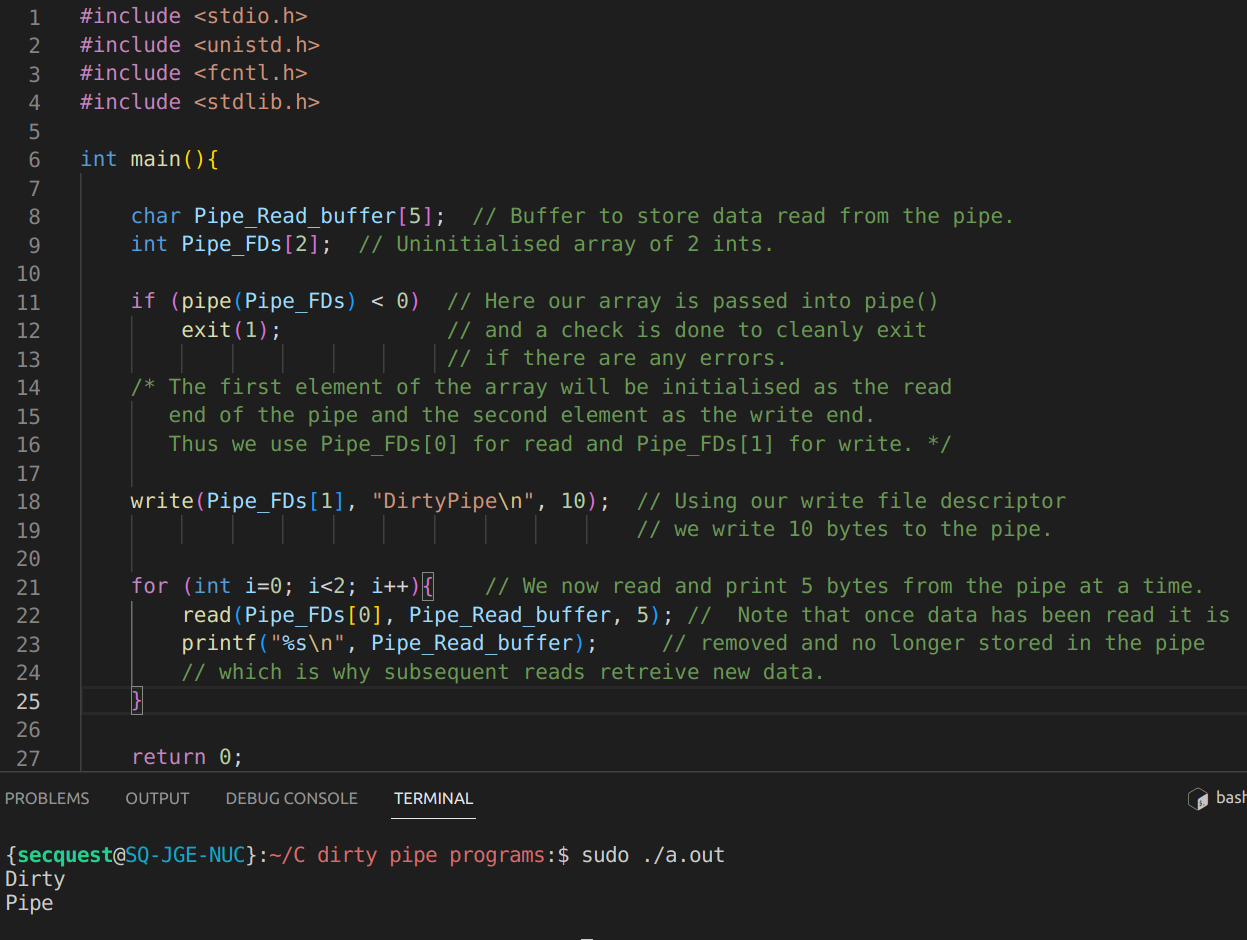Open a new shell via the bash icon
Image resolution: width=1247 pixels, height=940 pixels.
1197,798
